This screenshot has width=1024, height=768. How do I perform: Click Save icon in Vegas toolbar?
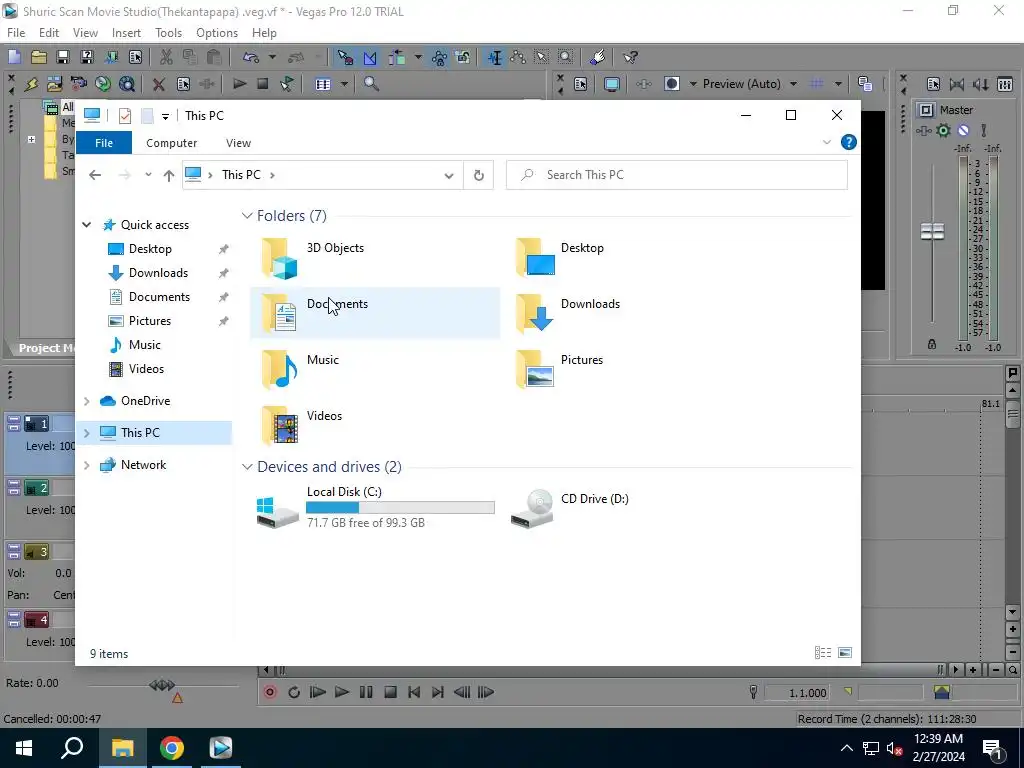click(x=63, y=57)
